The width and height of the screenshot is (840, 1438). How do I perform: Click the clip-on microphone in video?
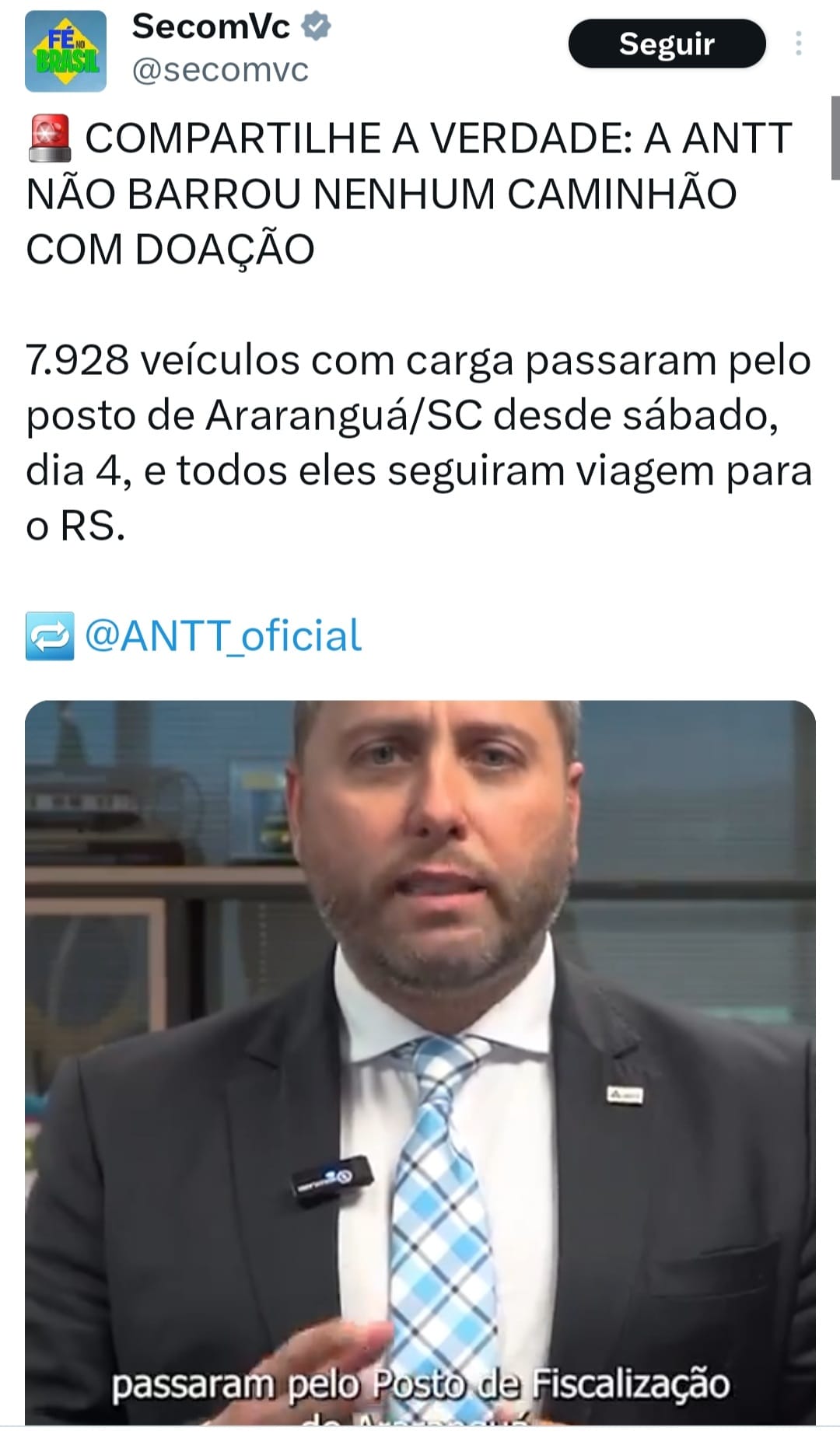[x=333, y=1181]
